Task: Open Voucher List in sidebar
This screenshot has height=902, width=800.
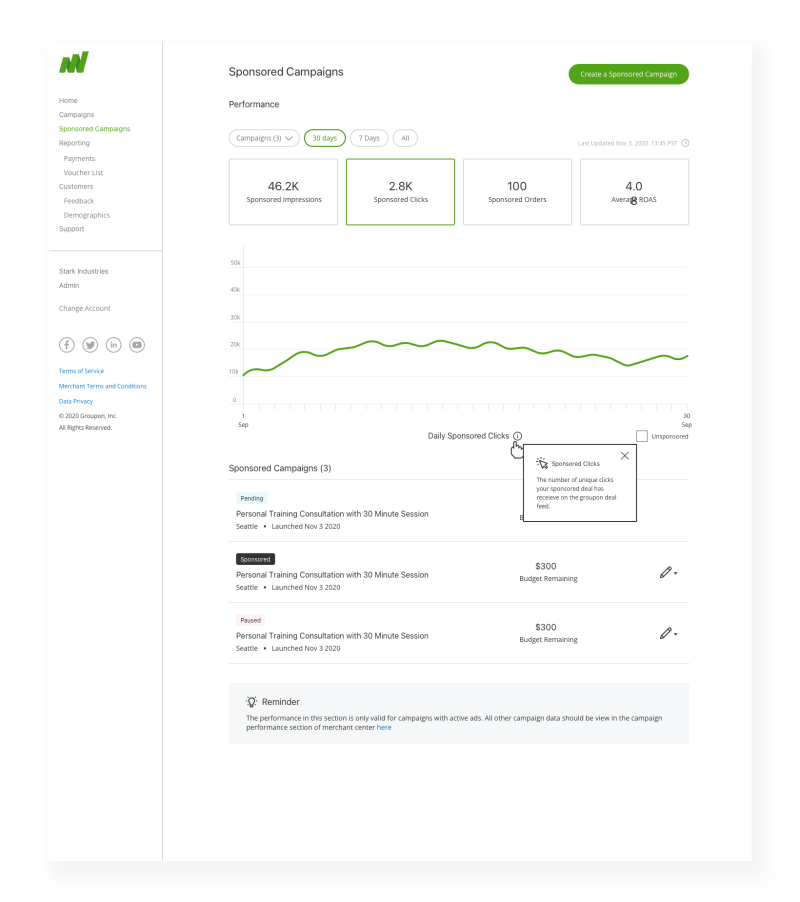Action: pyautogui.click(x=83, y=173)
